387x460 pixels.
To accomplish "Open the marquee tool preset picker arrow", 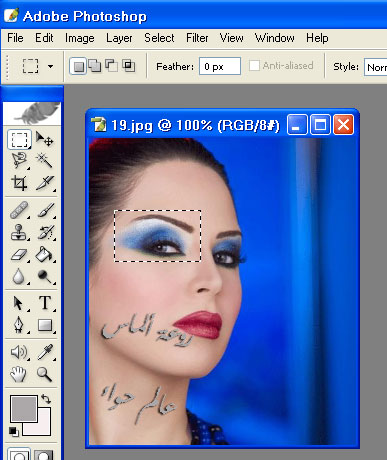I will tap(50, 66).
